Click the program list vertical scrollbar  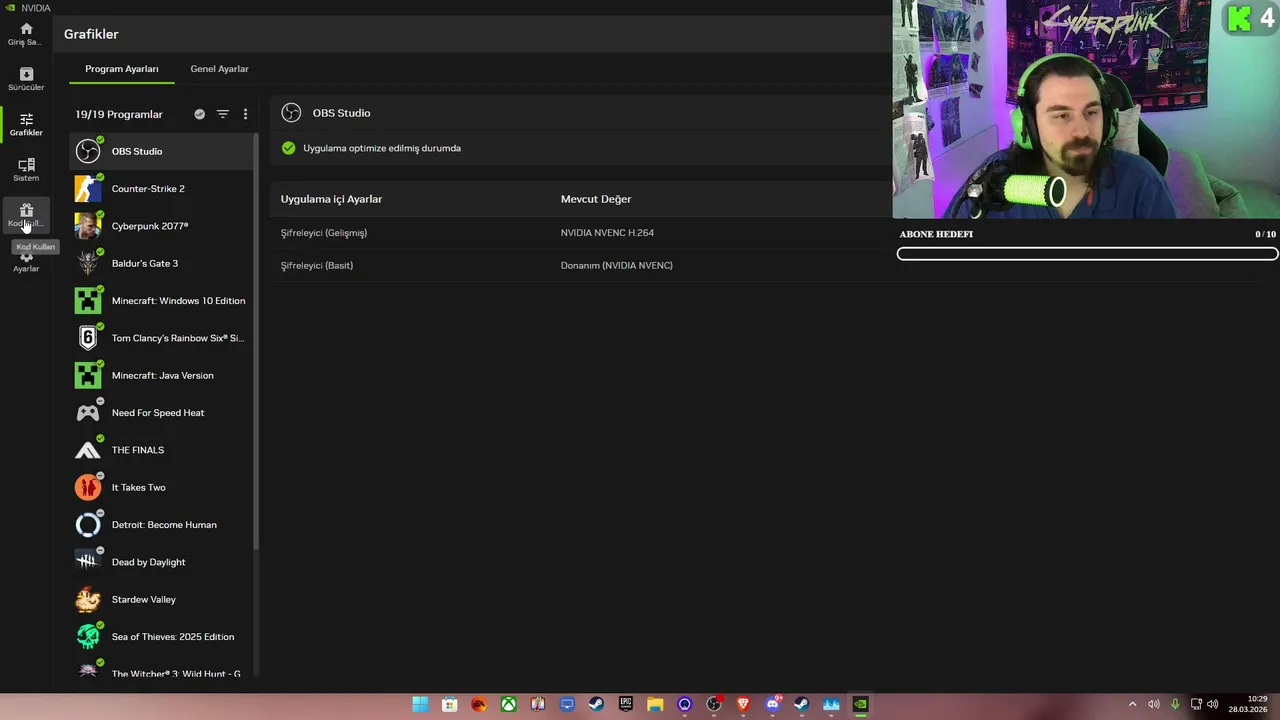point(256,340)
